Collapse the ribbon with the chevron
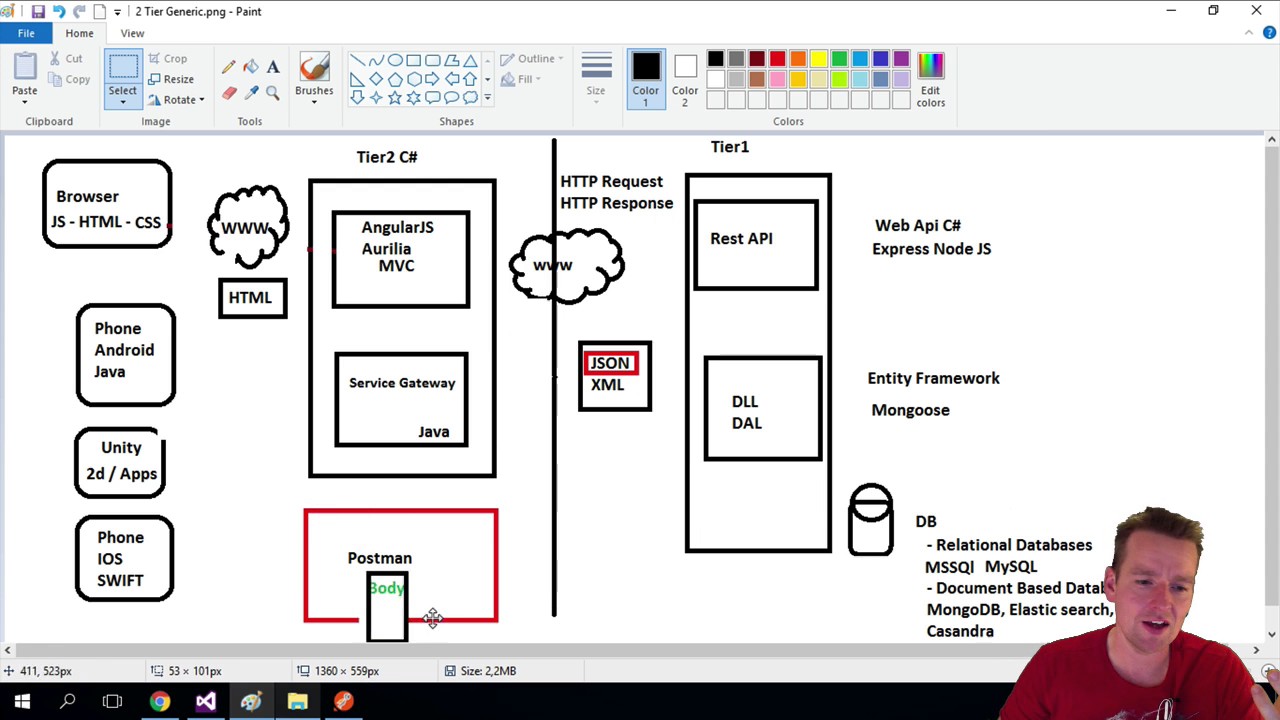Image resolution: width=1280 pixels, height=720 pixels. (1249, 33)
